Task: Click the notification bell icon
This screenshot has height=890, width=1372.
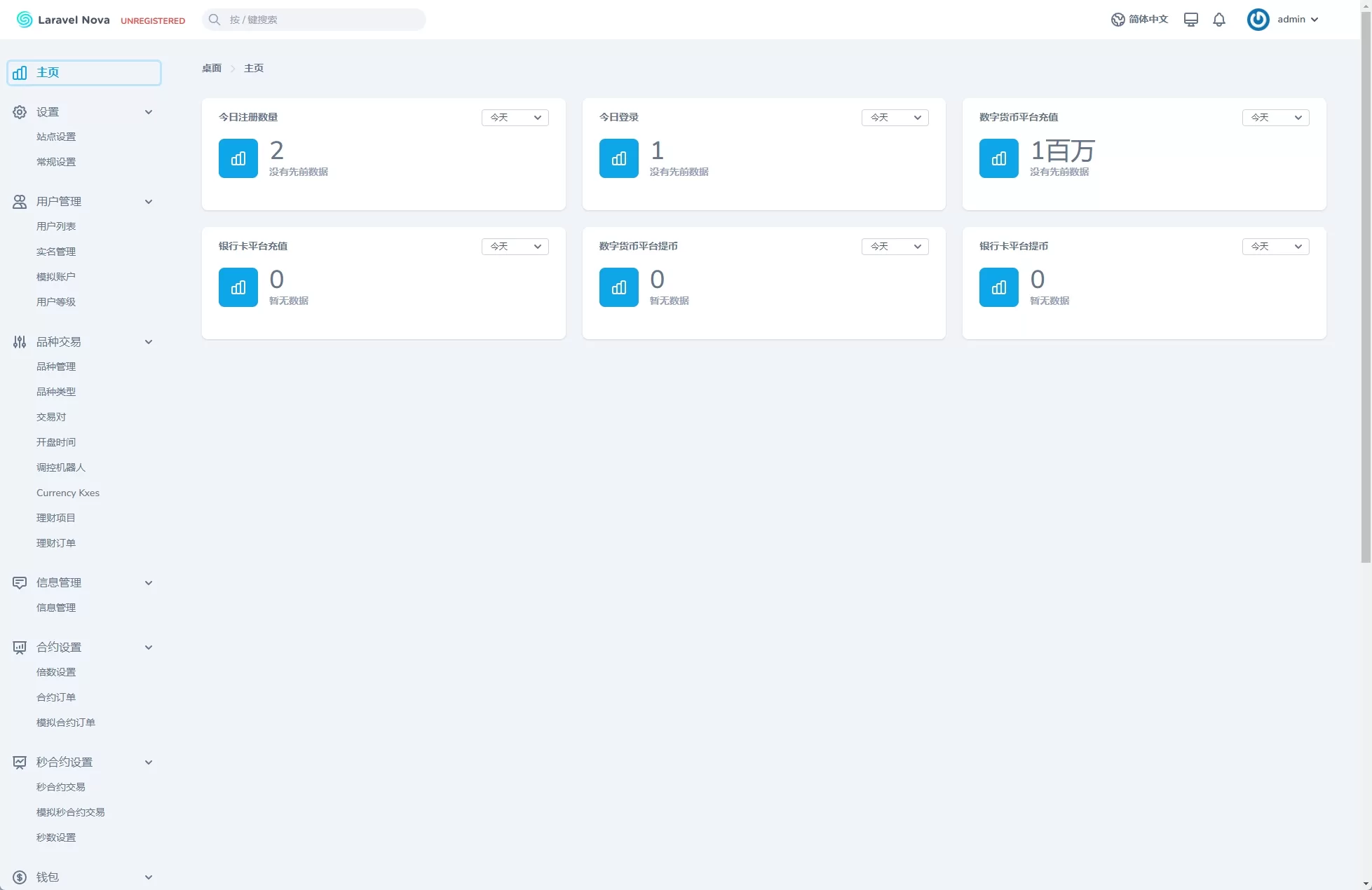Action: tap(1219, 20)
